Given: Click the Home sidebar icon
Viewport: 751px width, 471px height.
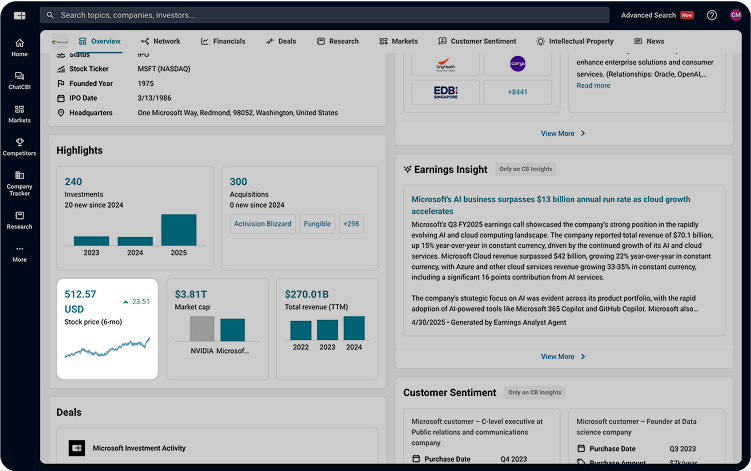Looking at the screenshot, I should [19, 47].
